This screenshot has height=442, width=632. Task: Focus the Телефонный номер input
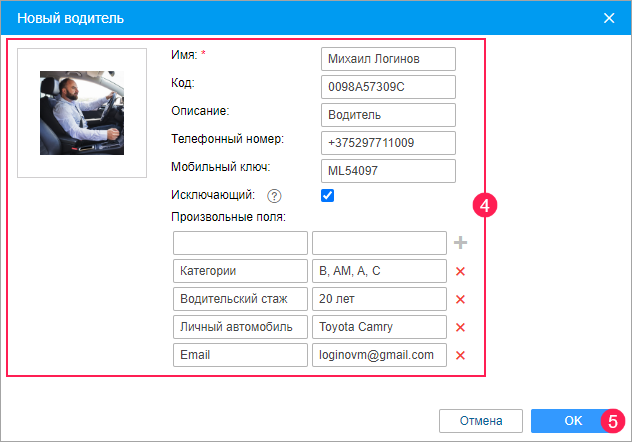click(x=388, y=143)
